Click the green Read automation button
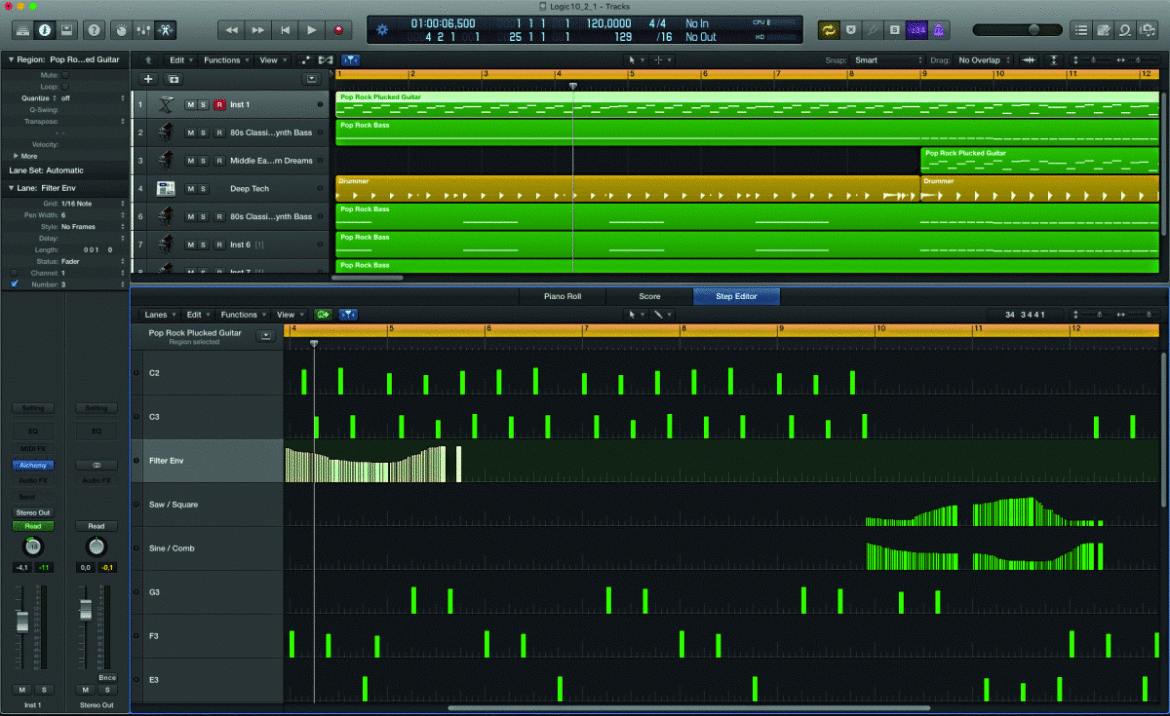1170x716 pixels. [33, 527]
